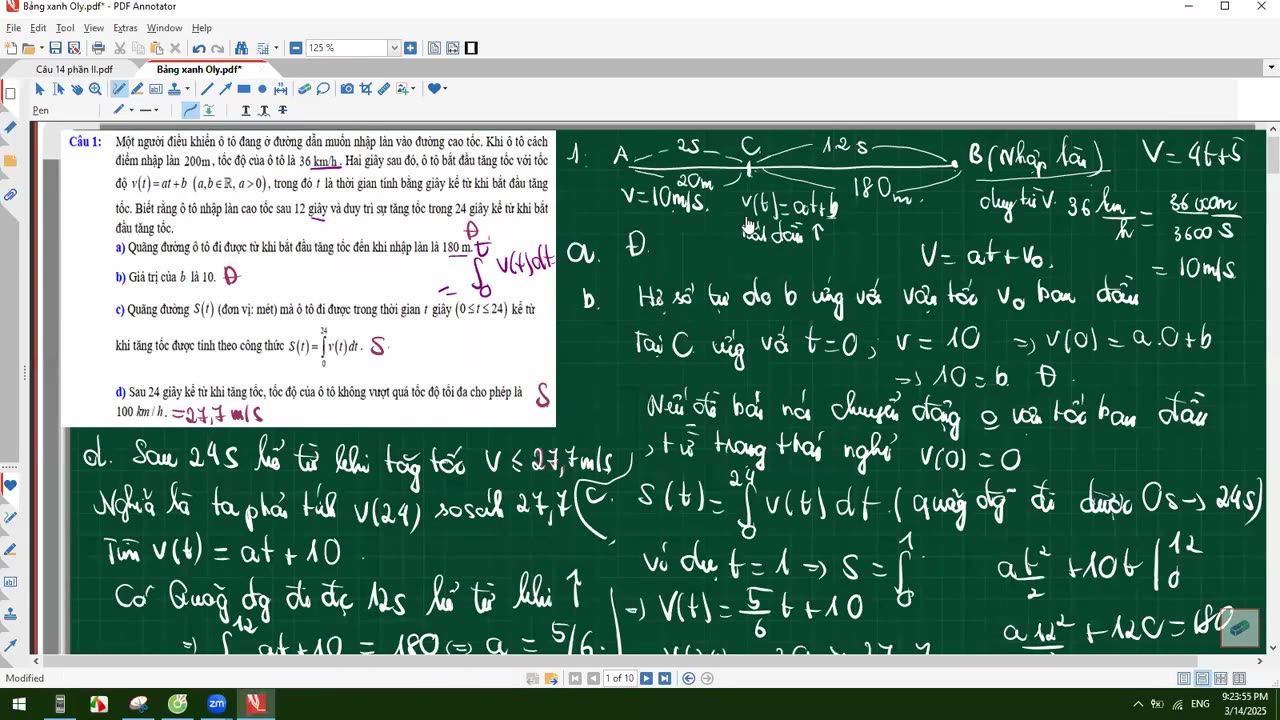Switch to continuous page layout
Screen dimensions: 1280x720
[1202, 678]
